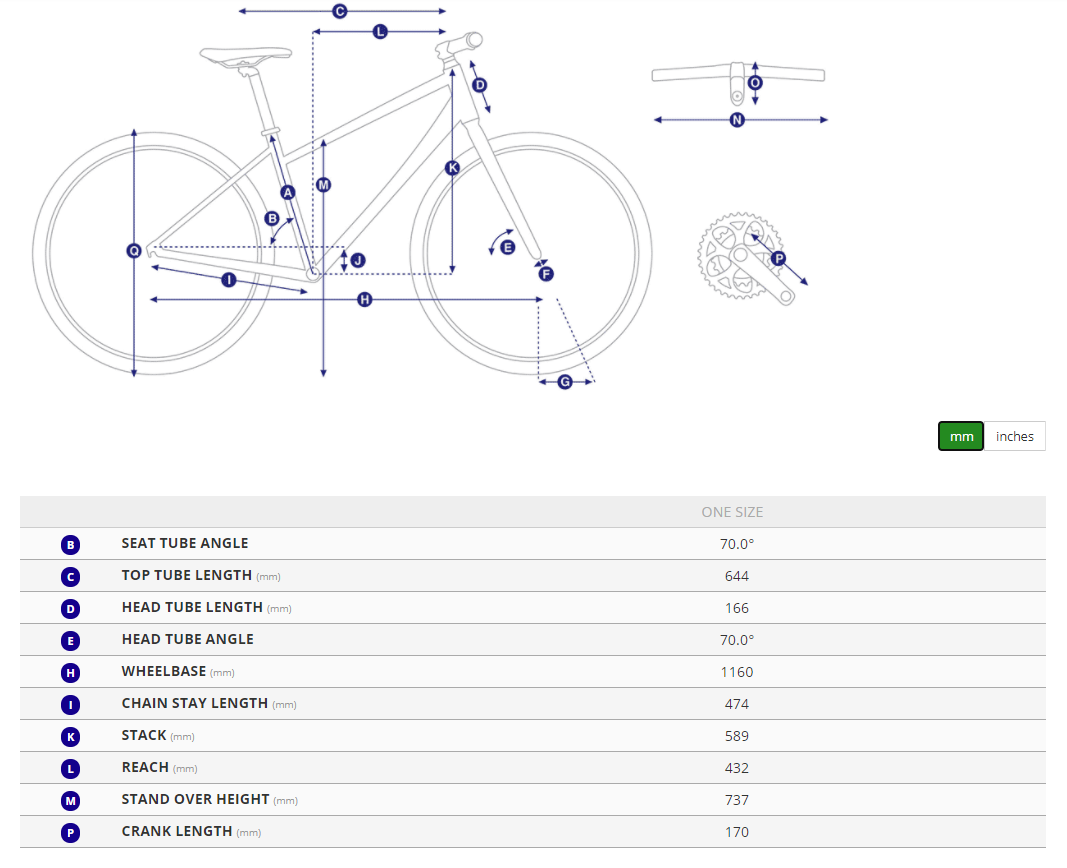Click the WHEELBASE label in the table
Image resolution: width=1067 pixels, height=868 pixels.
point(164,672)
